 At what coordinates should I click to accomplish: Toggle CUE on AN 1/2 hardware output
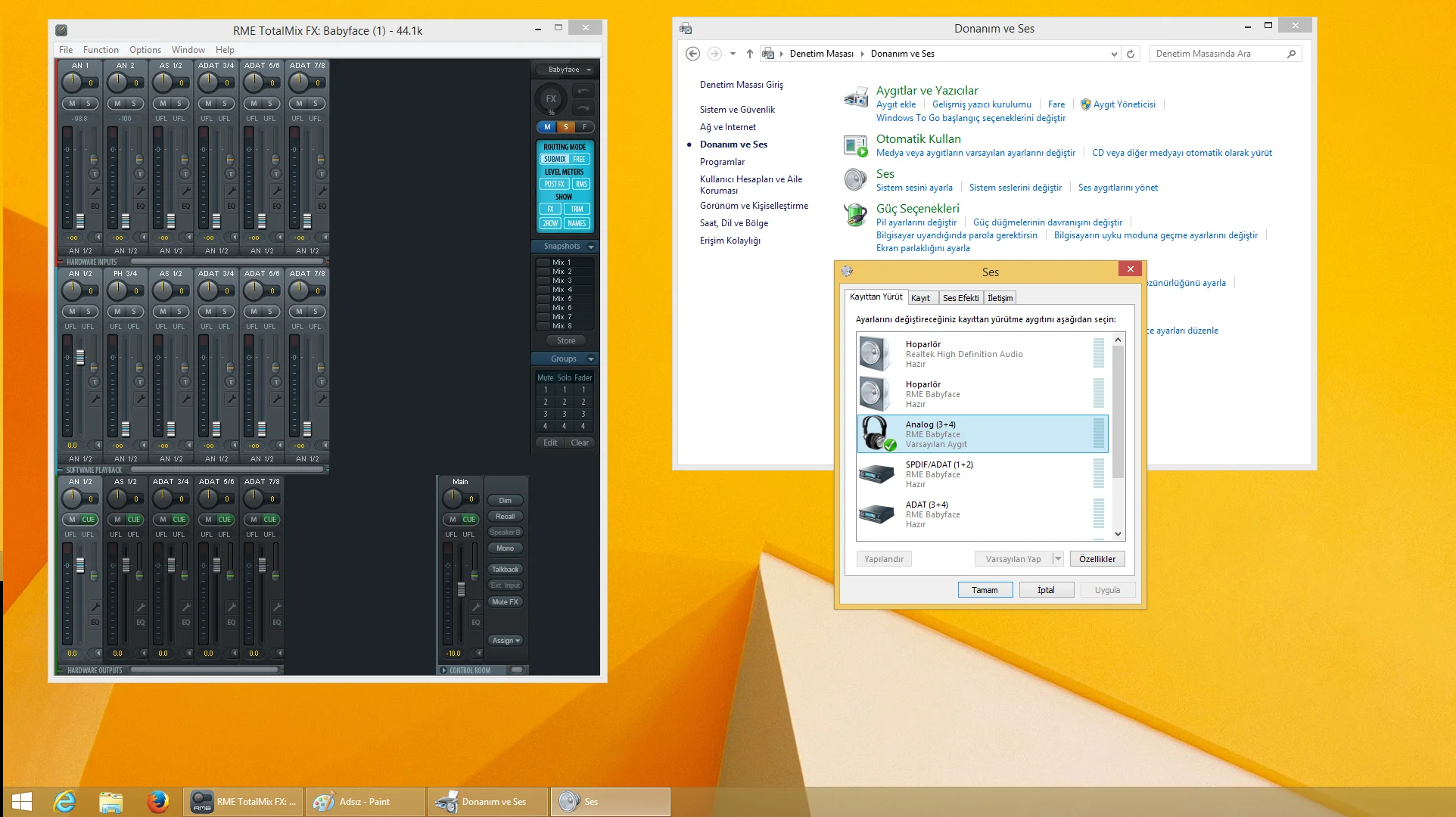pos(89,520)
